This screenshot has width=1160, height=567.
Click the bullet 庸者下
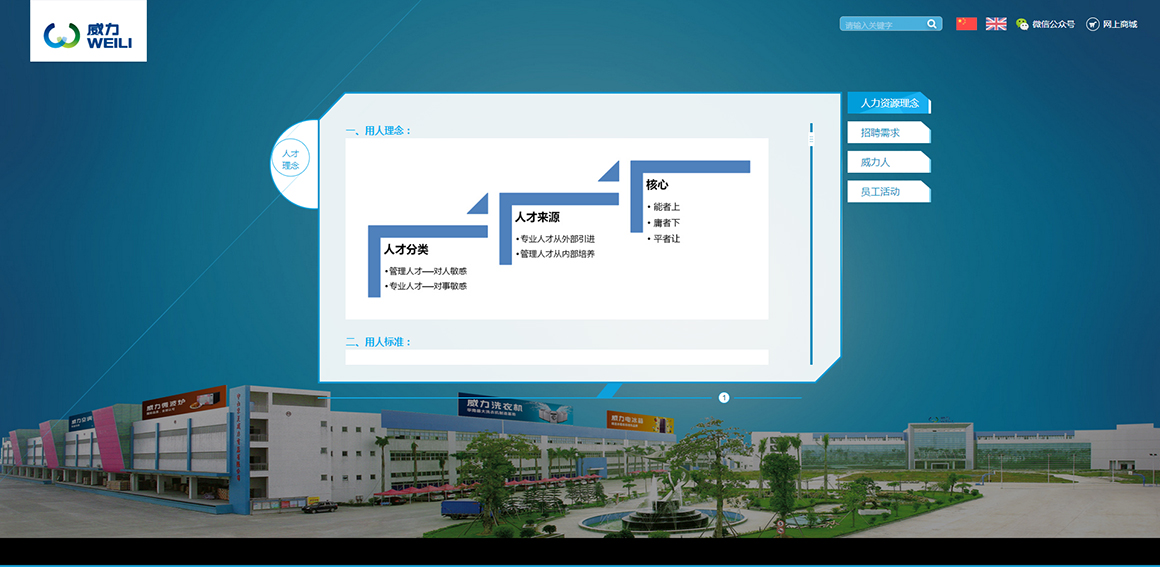click(667, 223)
